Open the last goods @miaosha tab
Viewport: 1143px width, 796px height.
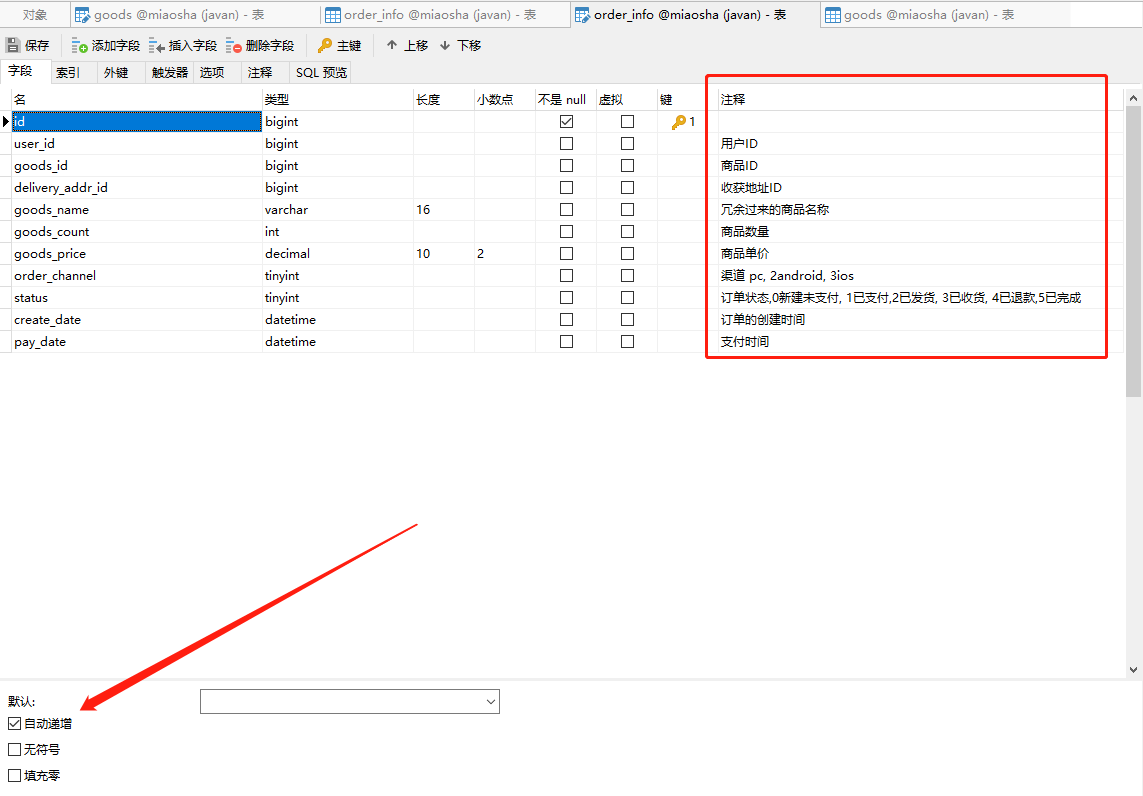[945, 15]
